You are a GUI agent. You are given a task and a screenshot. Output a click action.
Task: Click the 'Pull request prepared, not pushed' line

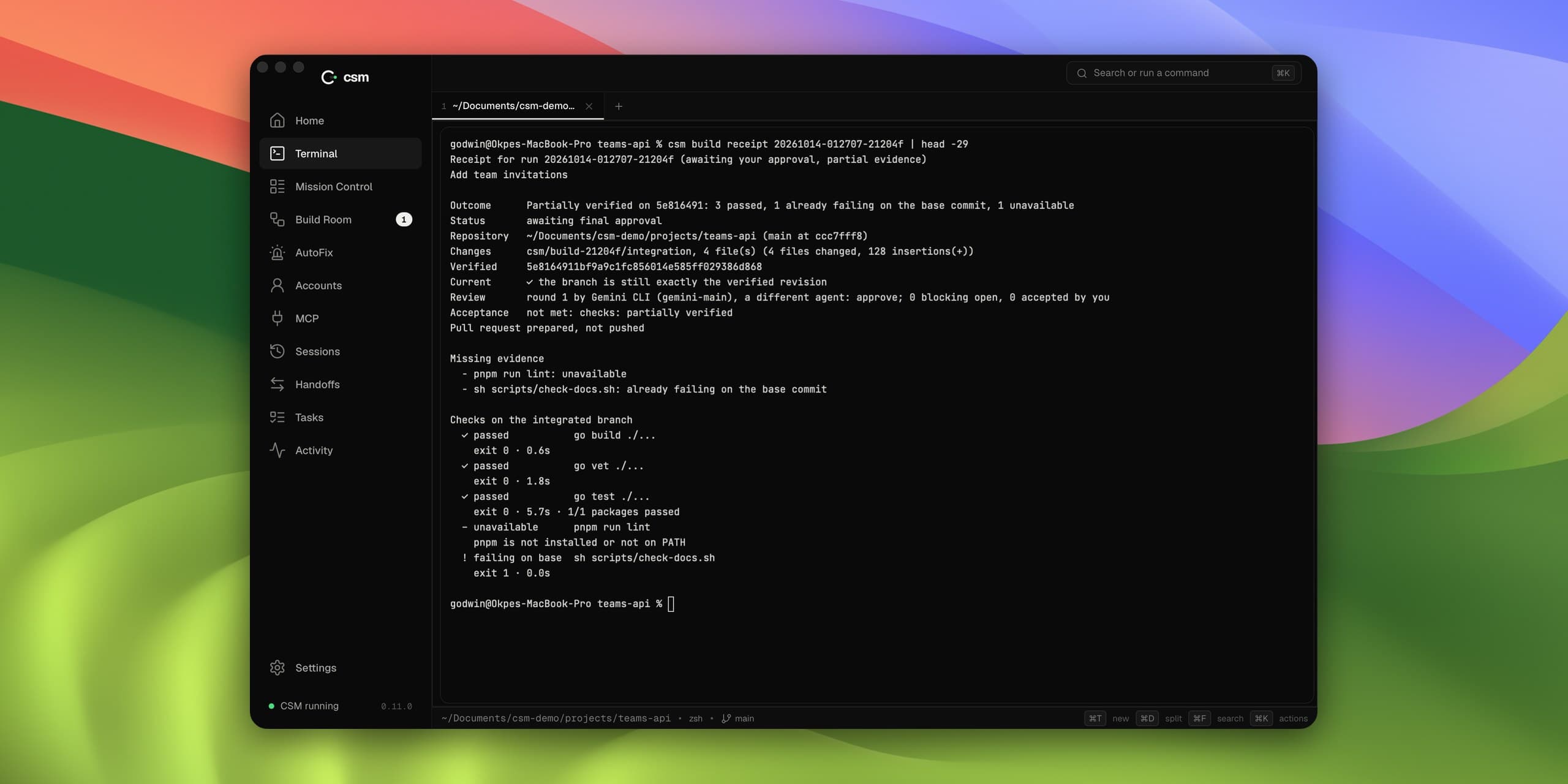tap(547, 328)
